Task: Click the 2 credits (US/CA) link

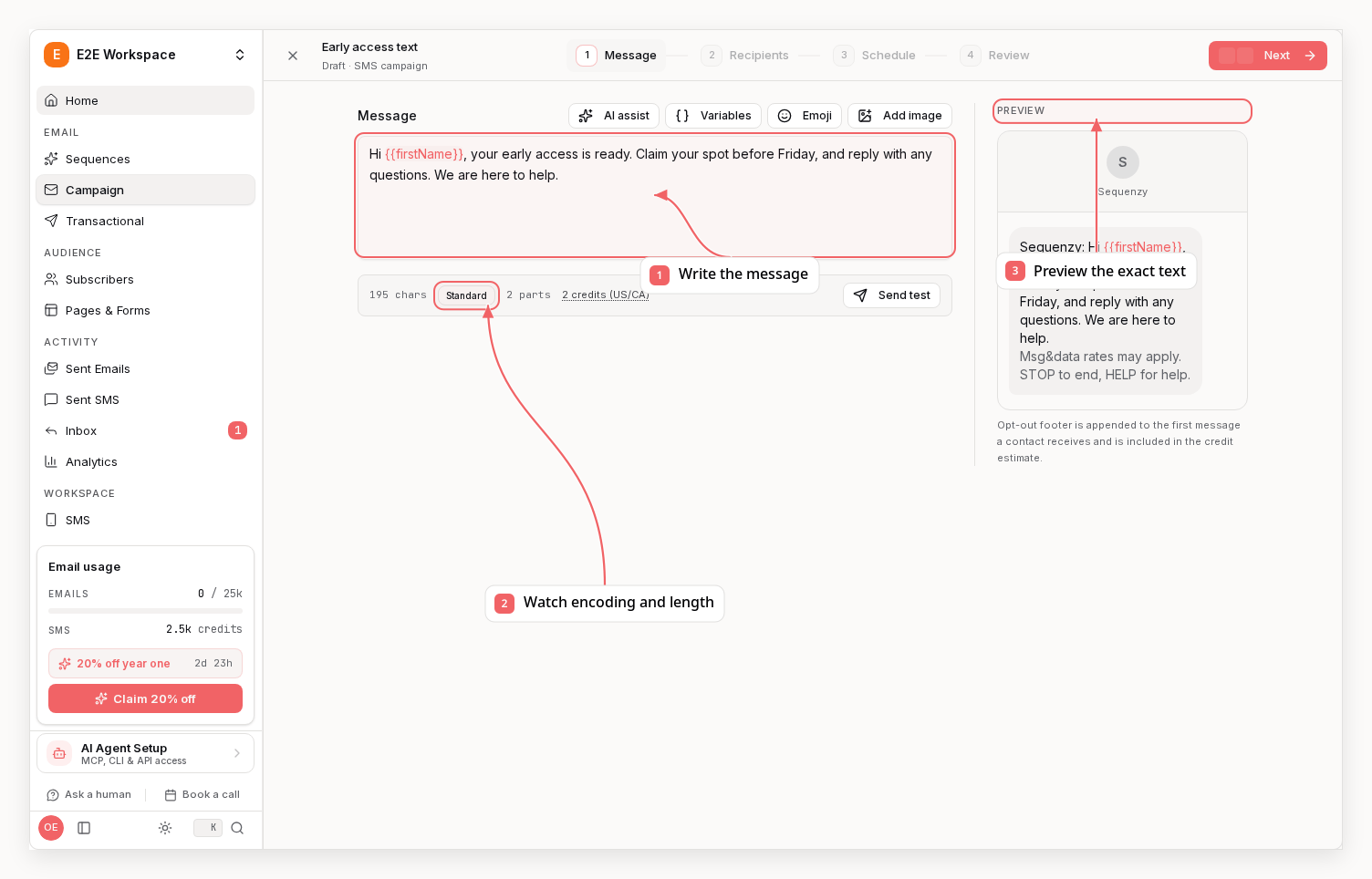Action: [606, 295]
